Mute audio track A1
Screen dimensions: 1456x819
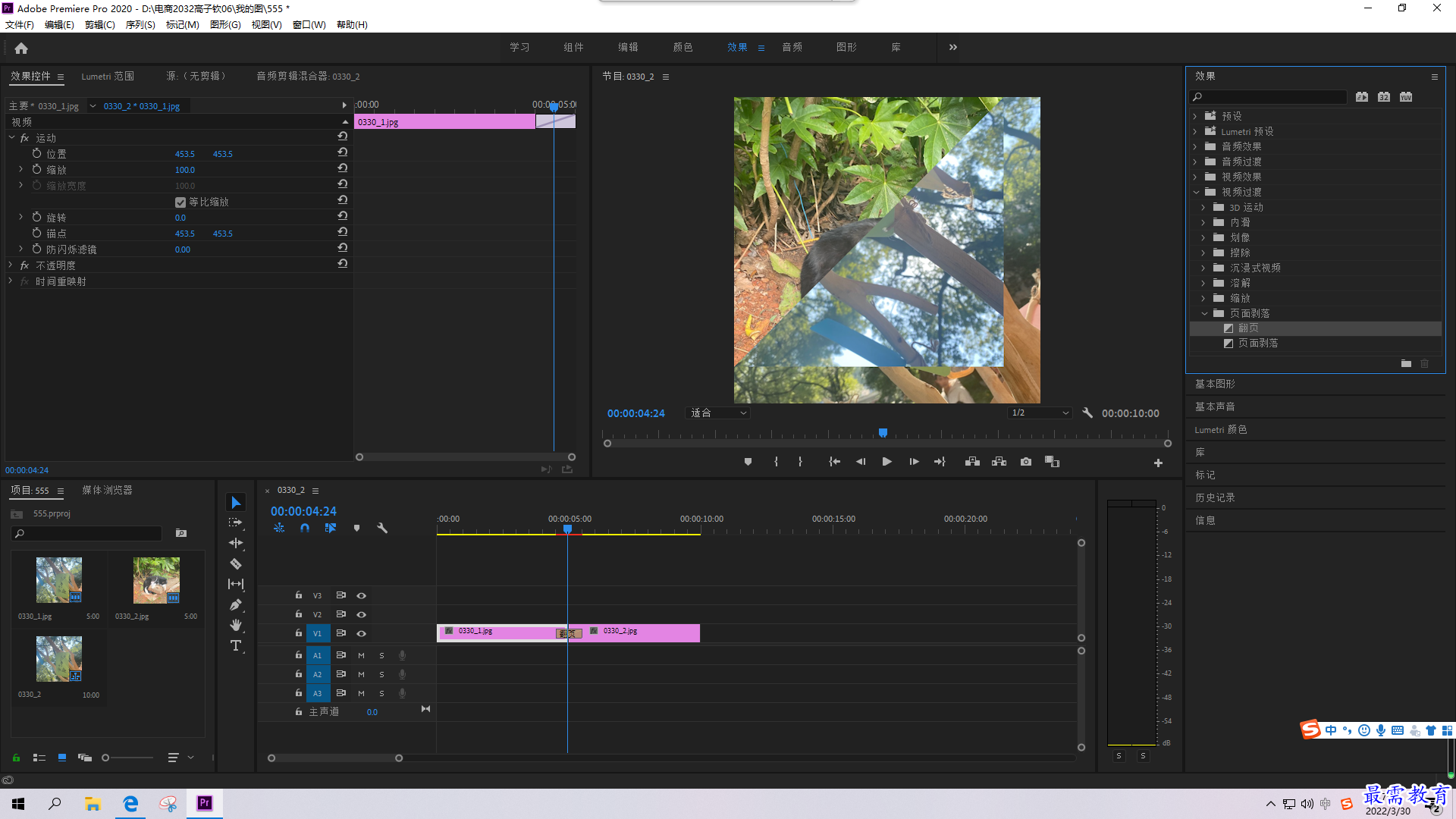click(x=361, y=655)
